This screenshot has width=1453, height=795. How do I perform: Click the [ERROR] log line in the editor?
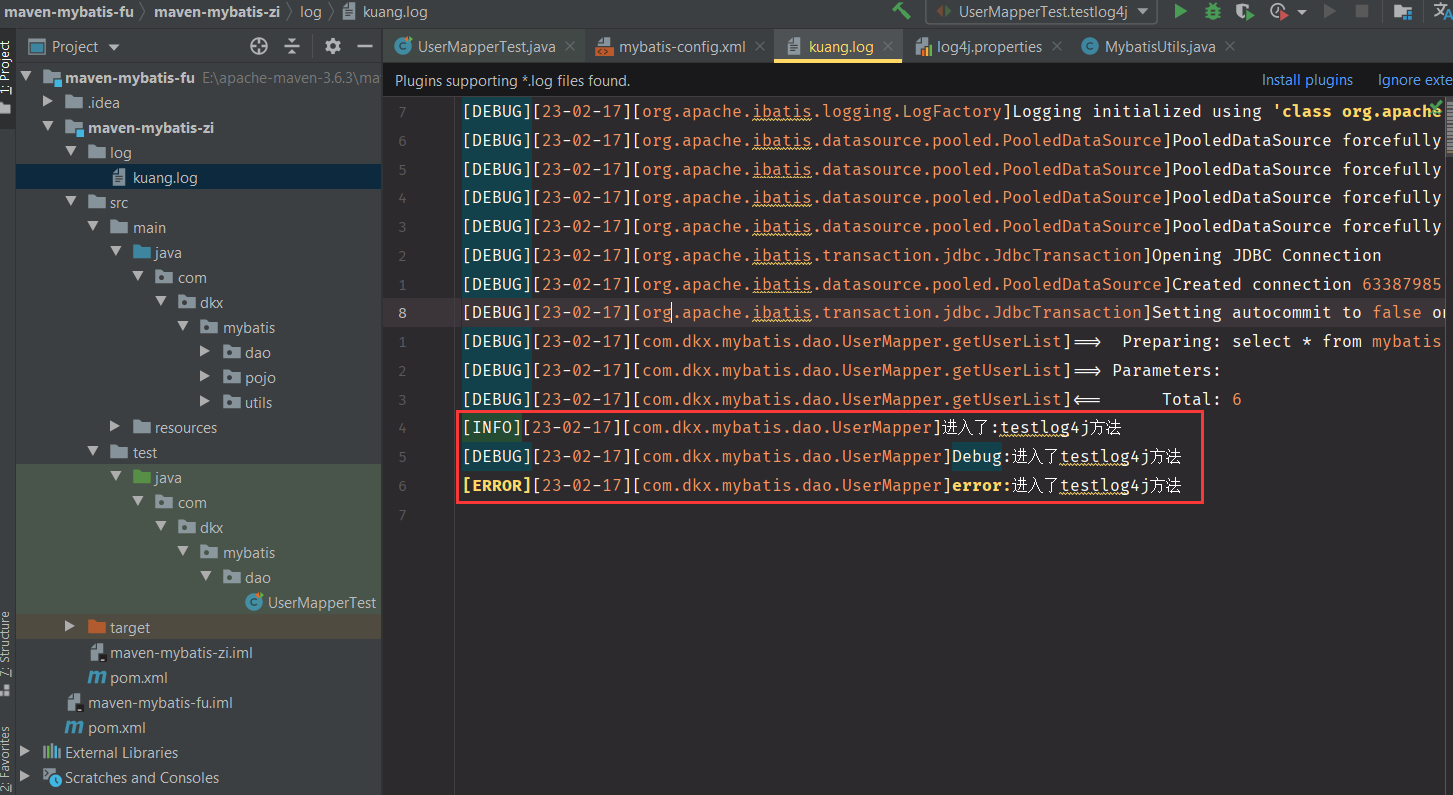tap(821, 486)
